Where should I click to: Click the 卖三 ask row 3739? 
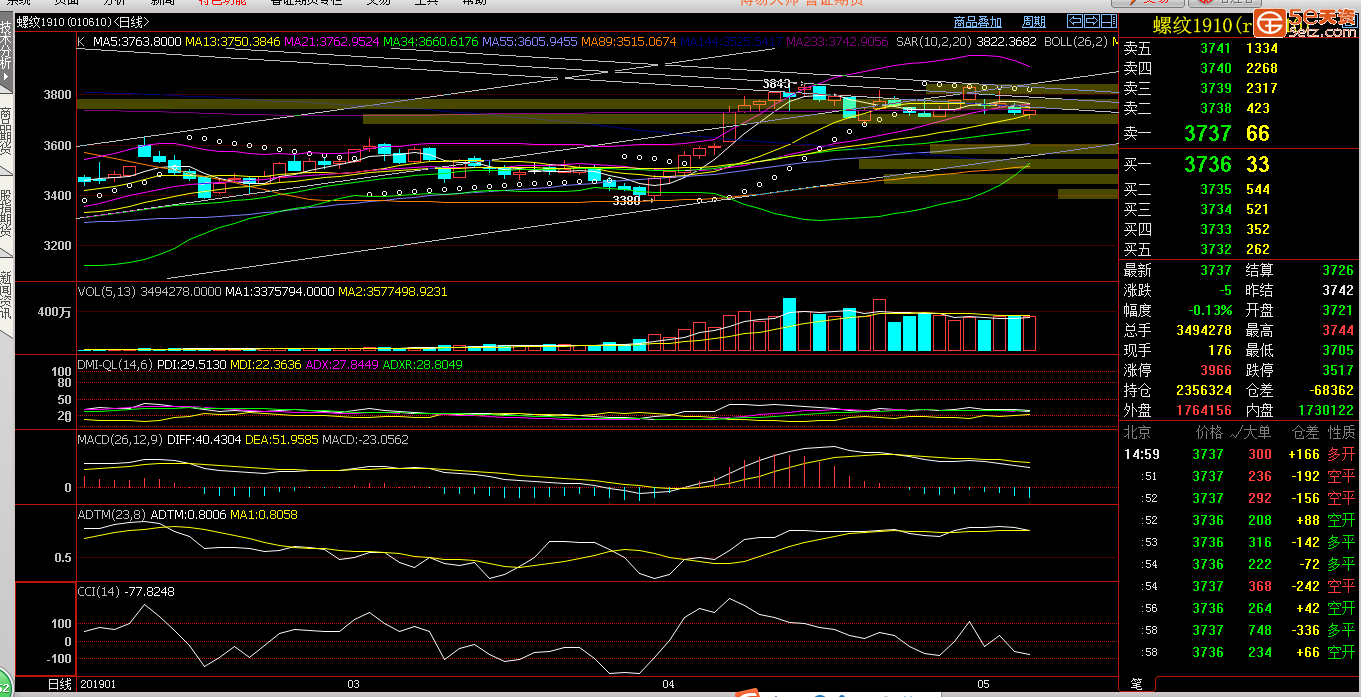(1239, 88)
